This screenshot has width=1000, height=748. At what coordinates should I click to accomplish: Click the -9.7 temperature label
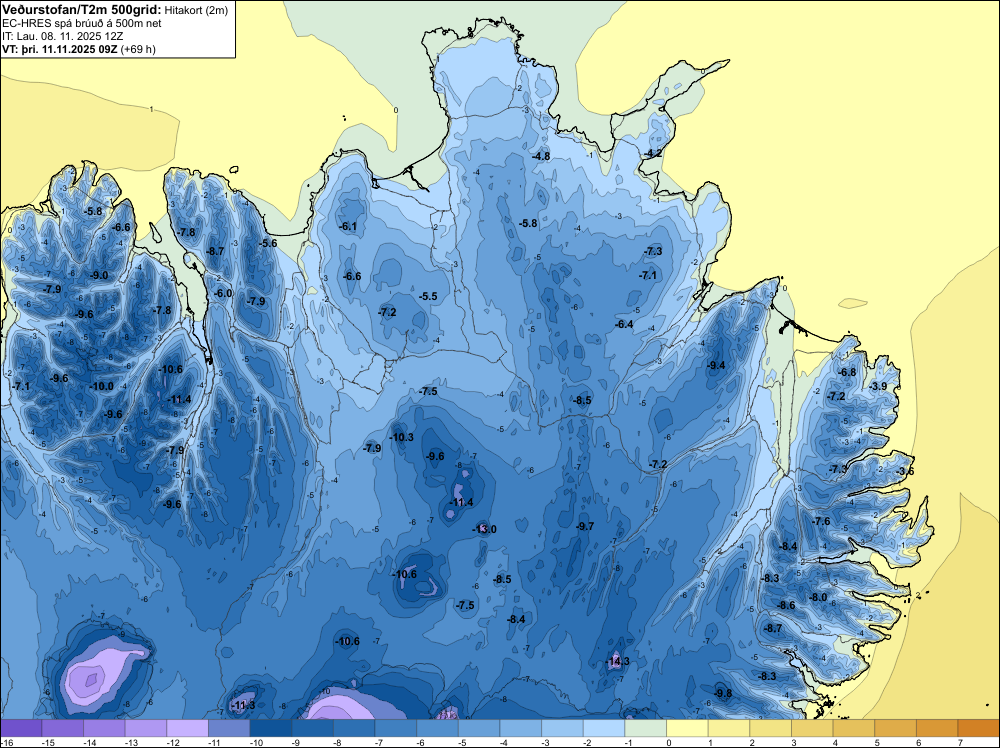pos(585,527)
